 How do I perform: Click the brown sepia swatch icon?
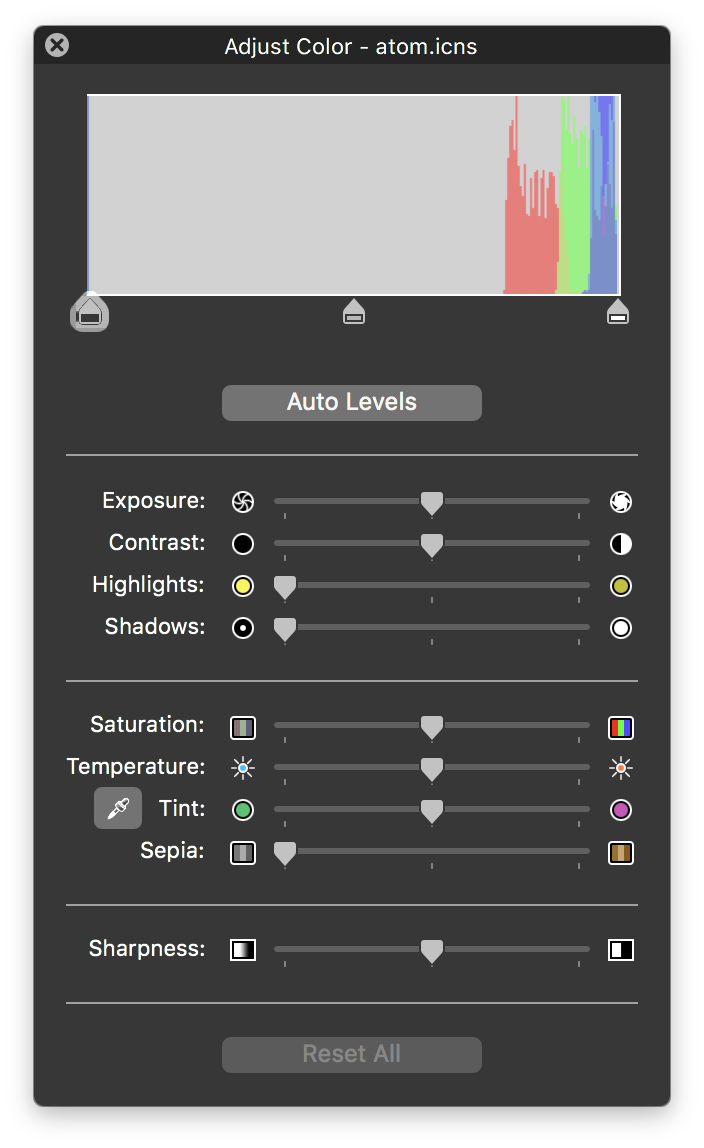(620, 852)
